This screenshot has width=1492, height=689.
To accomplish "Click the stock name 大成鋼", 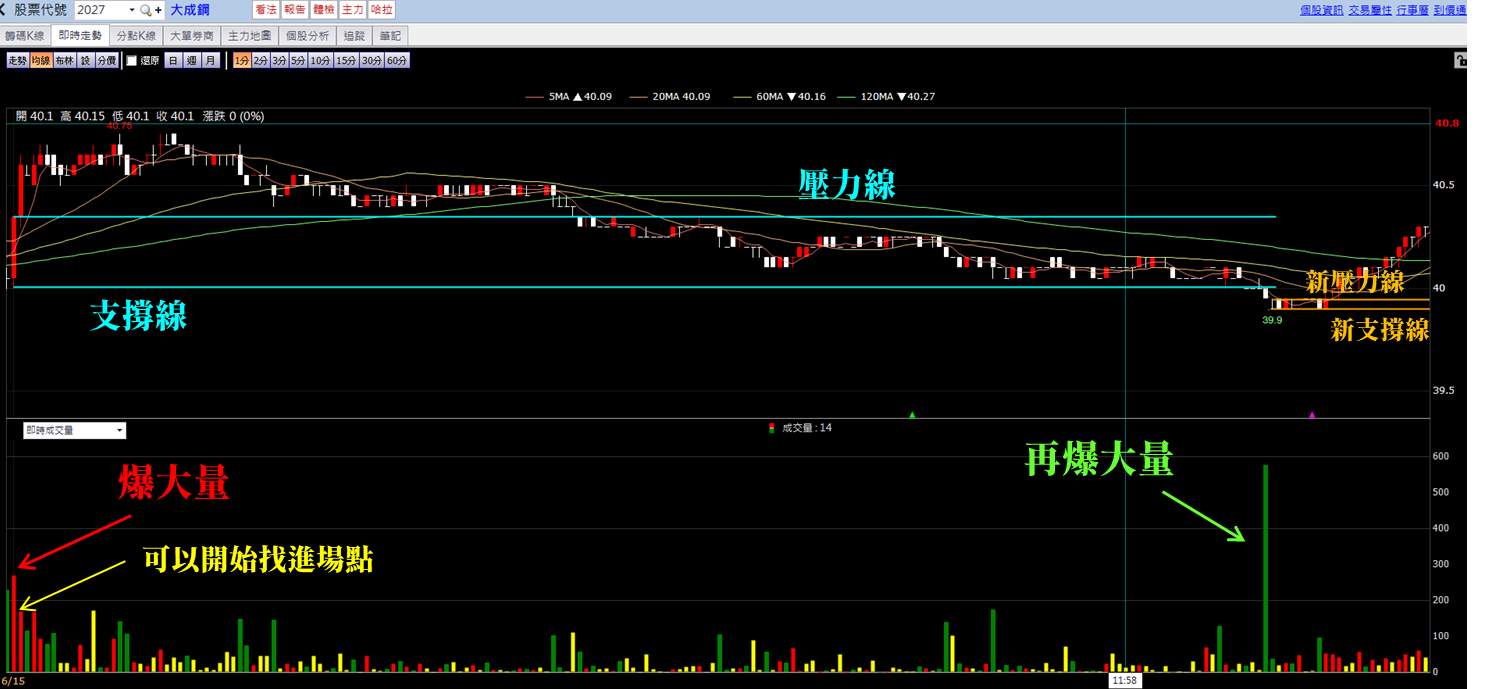I will (x=190, y=10).
